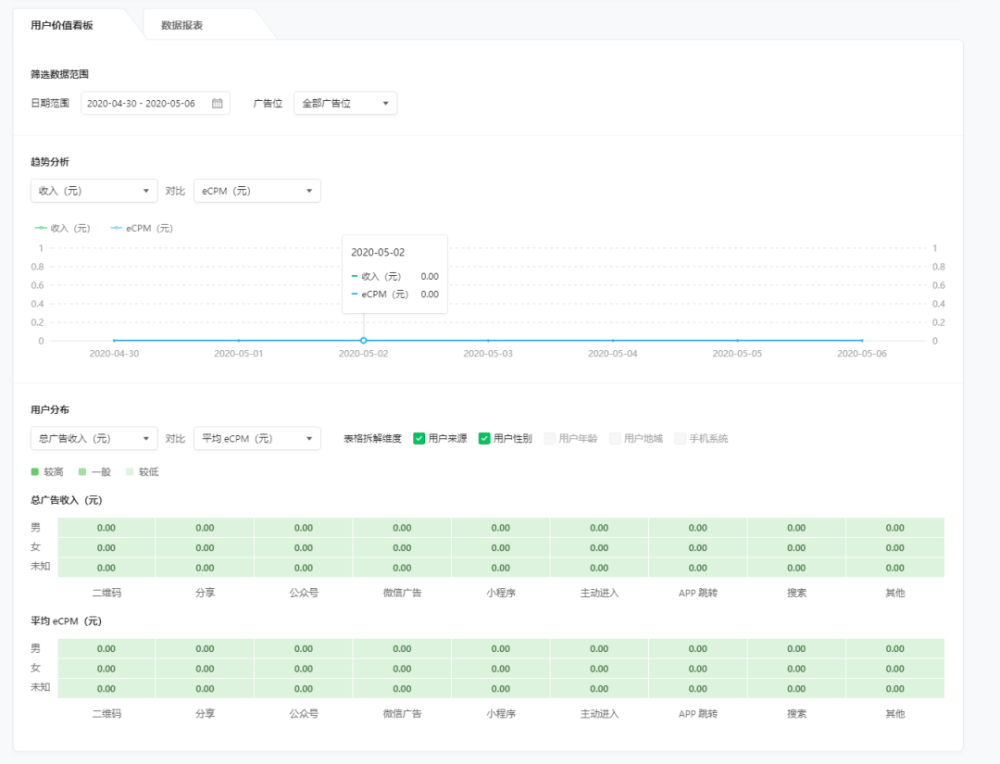Enable the 用户年龄 checkbox
The width and height of the screenshot is (1000, 764).
[x=550, y=438]
